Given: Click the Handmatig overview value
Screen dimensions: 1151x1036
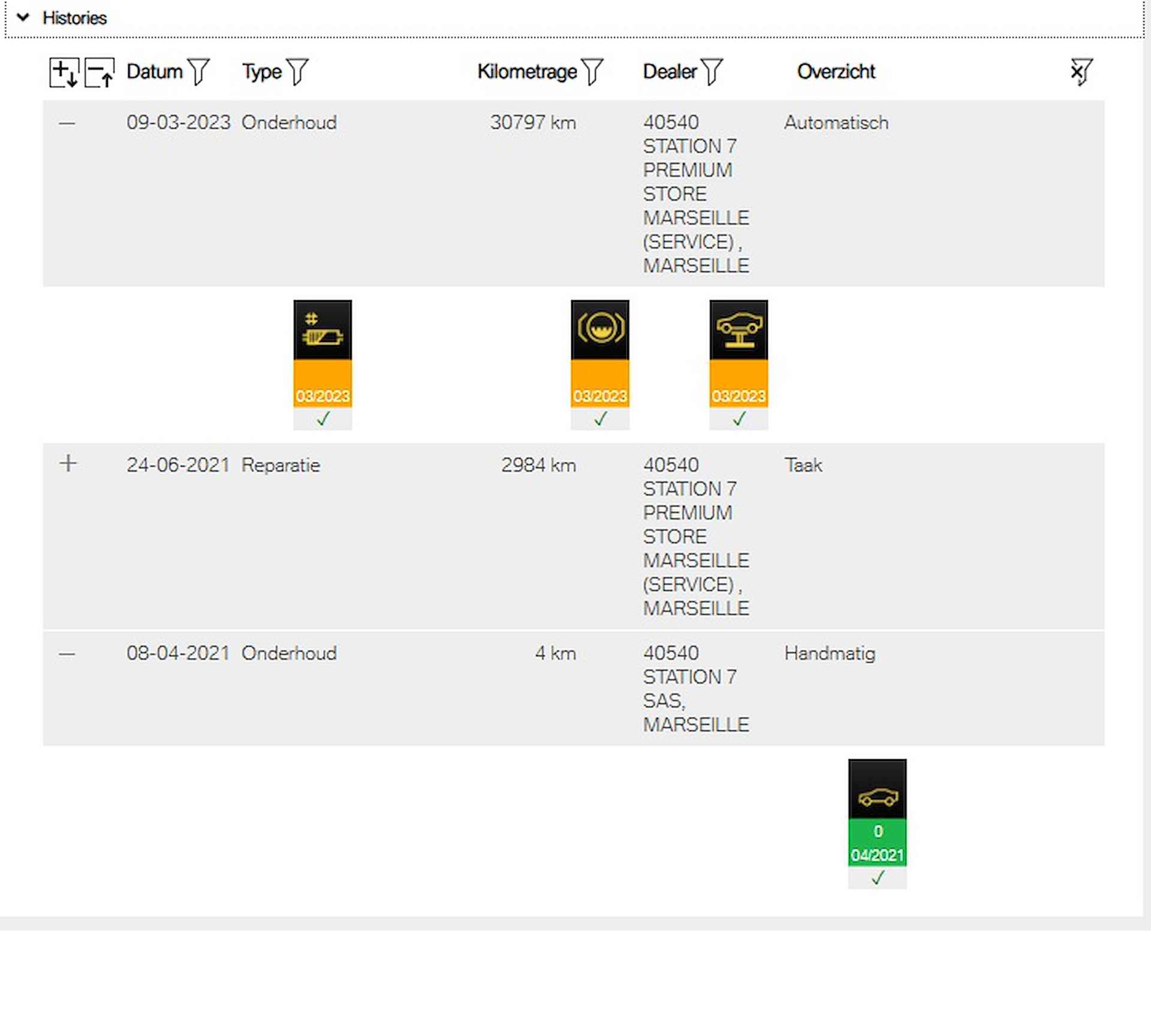Looking at the screenshot, I should click(x=830, y=653).
